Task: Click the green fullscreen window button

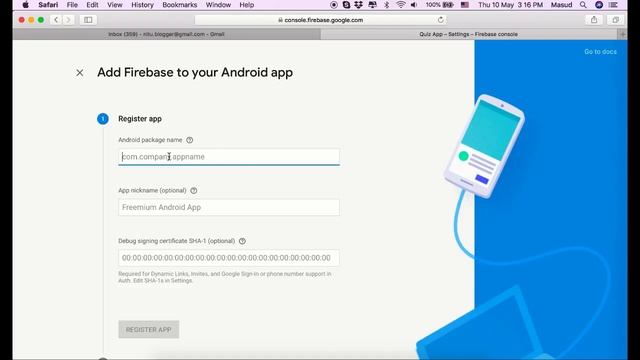Action: click(41, 20)
